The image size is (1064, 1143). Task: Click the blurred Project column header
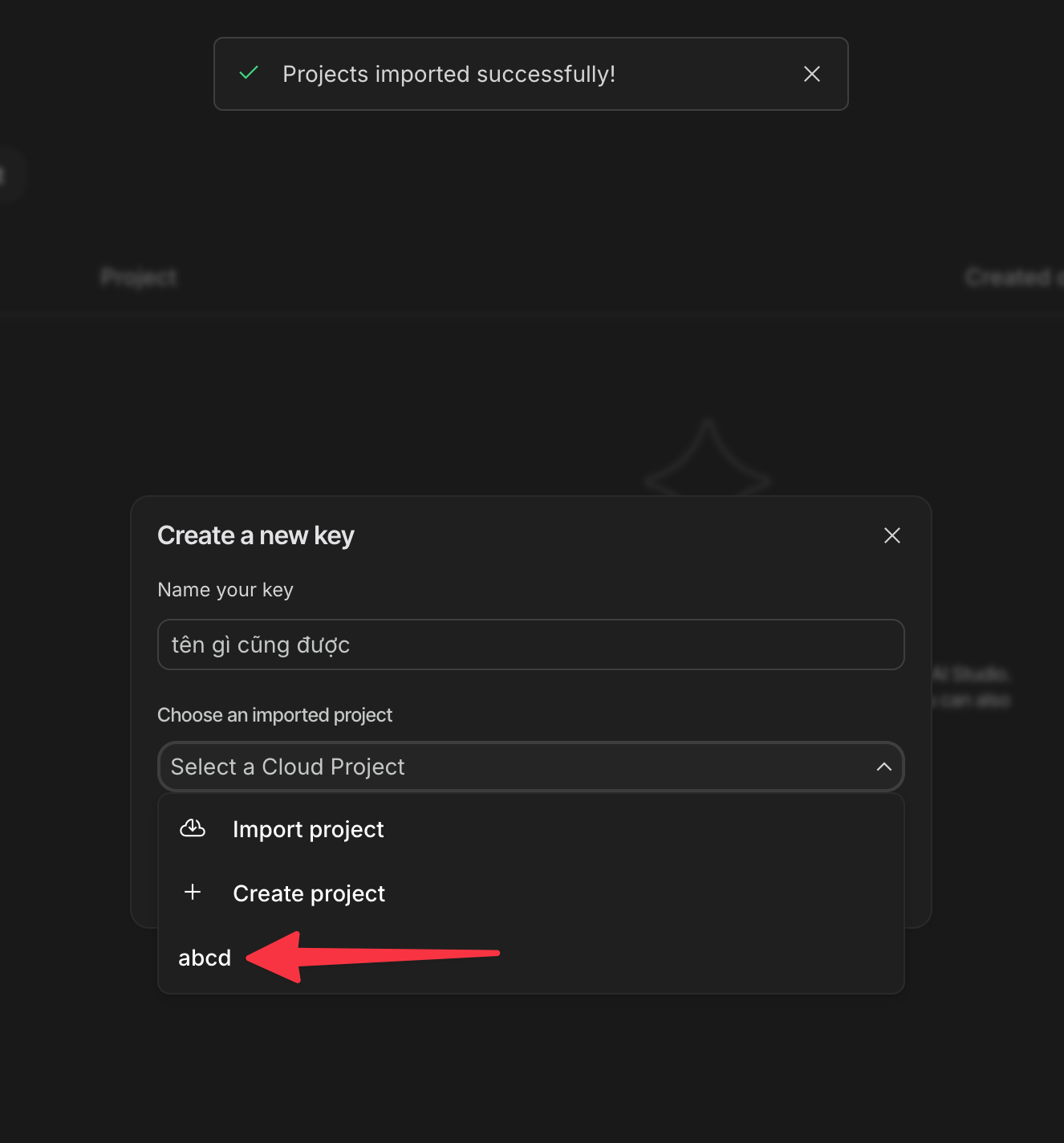click(139, 278)
